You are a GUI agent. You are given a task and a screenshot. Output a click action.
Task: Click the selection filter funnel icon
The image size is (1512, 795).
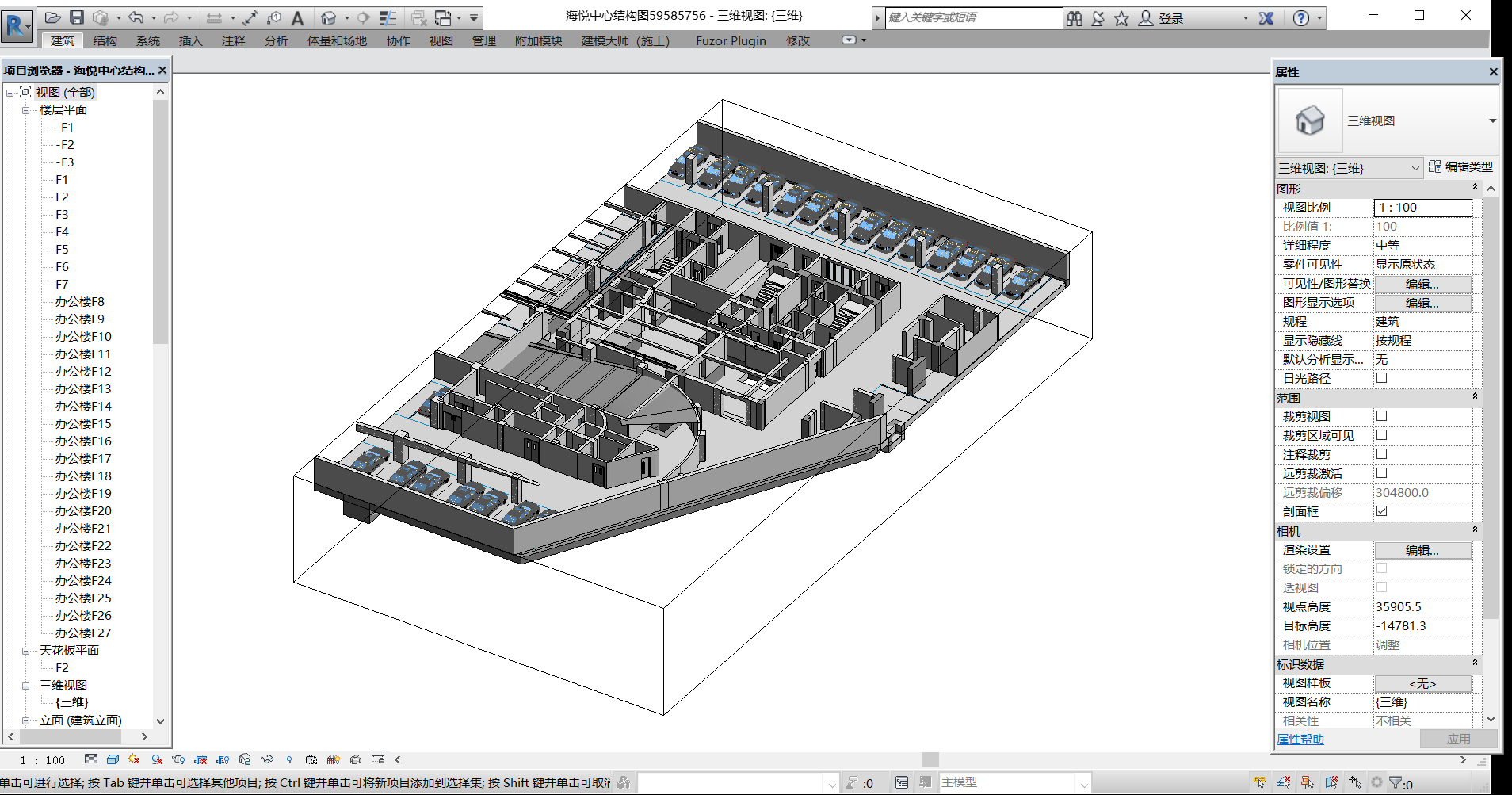click(1396, 782)
